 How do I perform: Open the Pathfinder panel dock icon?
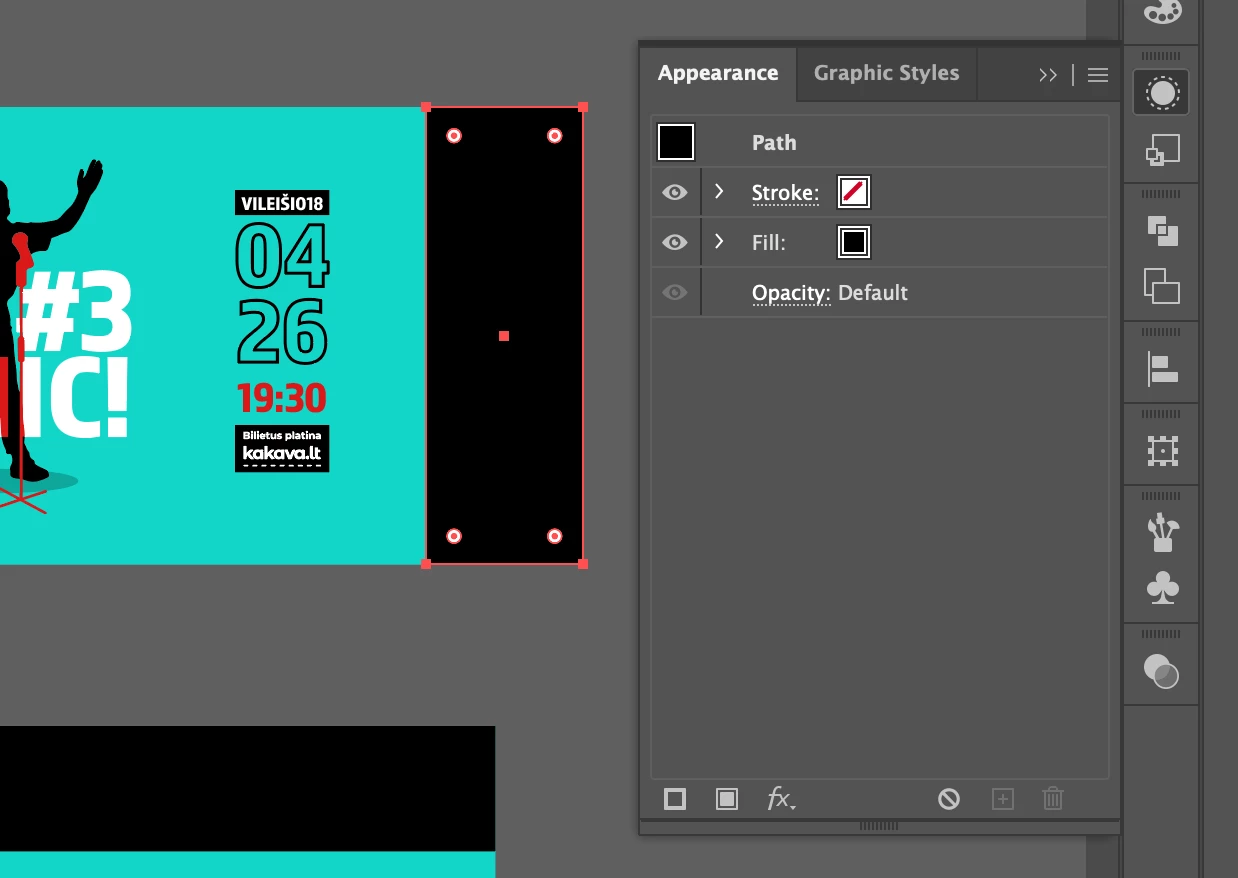pos(1162,231)
